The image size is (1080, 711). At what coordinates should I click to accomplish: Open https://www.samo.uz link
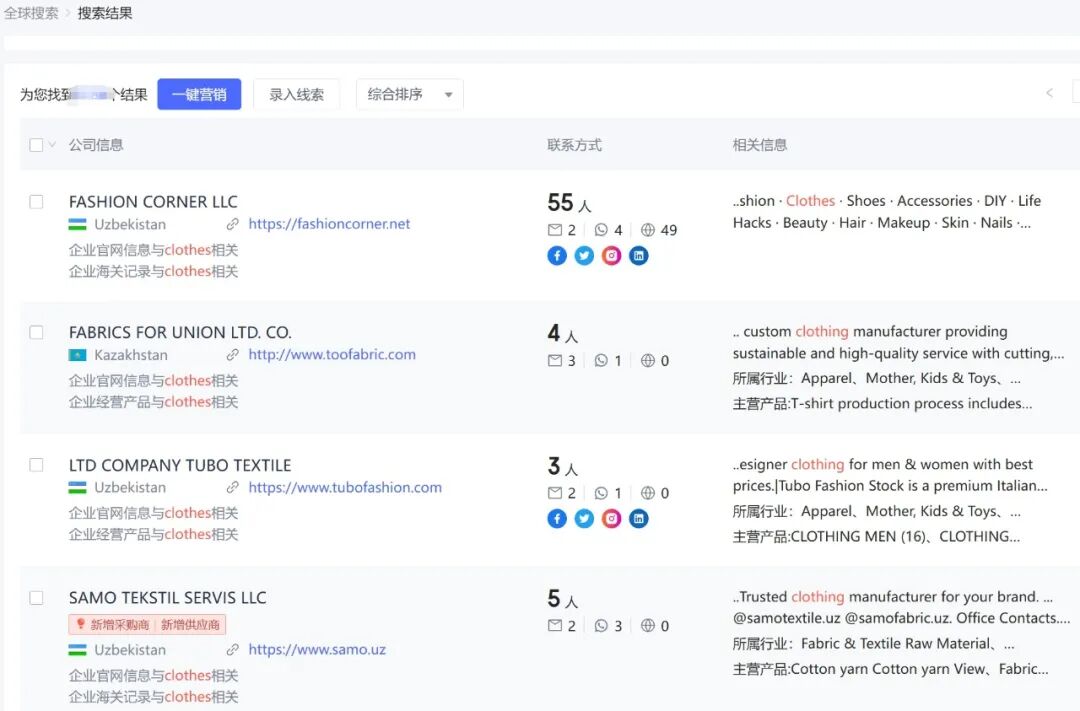[317, 650]
